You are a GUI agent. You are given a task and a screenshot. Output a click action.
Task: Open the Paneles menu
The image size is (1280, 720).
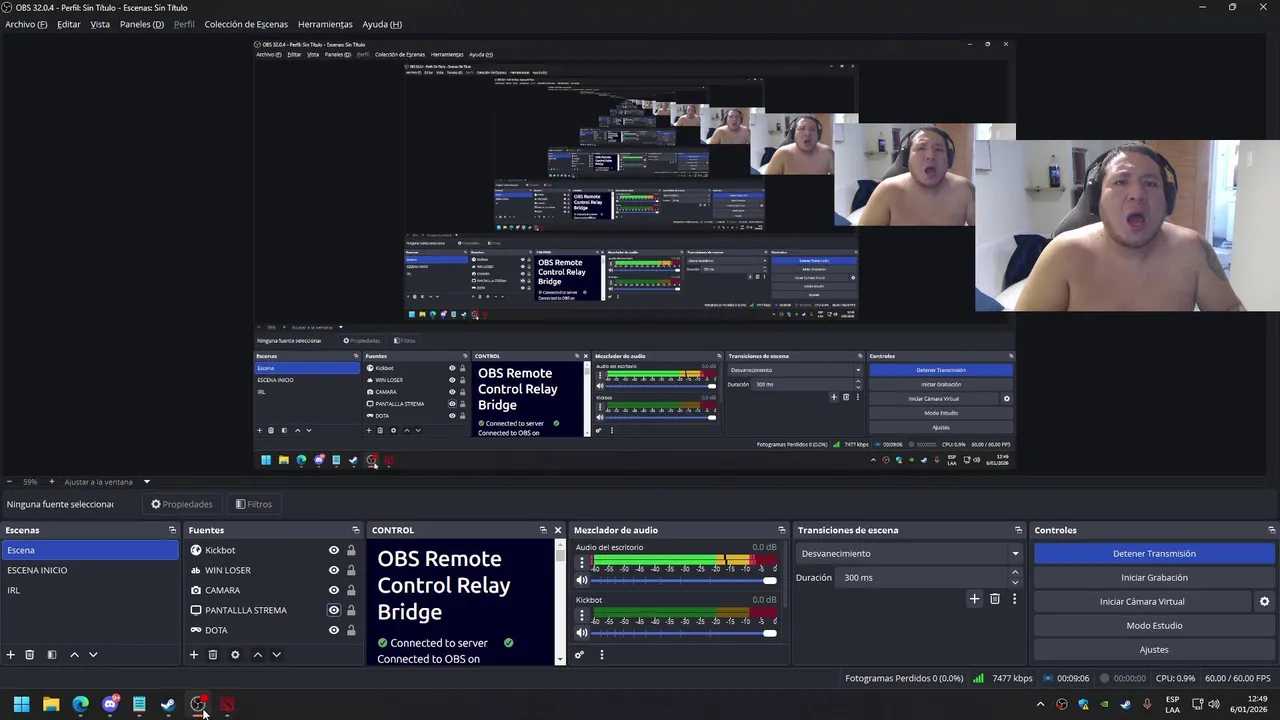[142, 24]
